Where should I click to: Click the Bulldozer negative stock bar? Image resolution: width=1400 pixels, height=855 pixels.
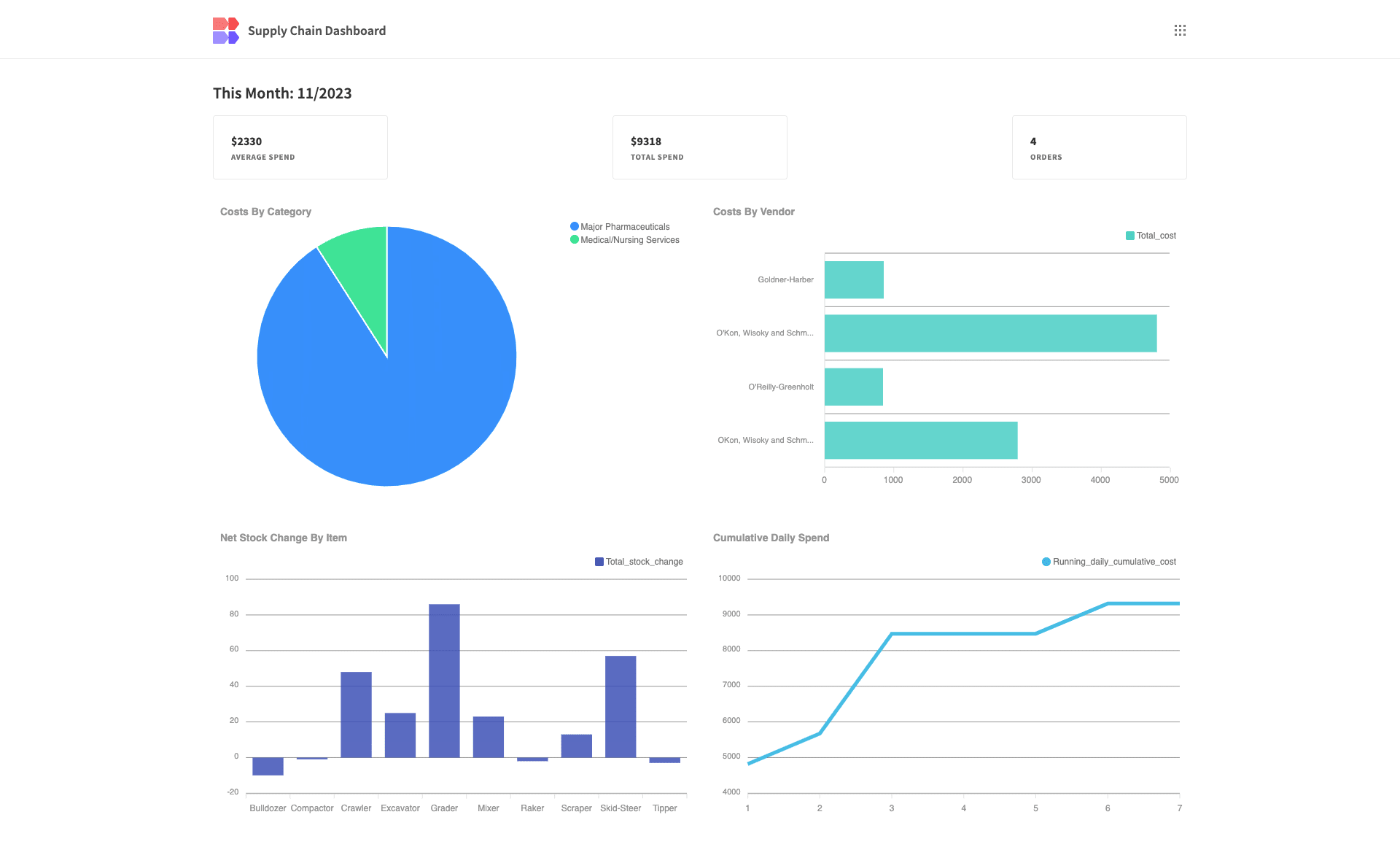pyautogui.click(x=268, y=766)
